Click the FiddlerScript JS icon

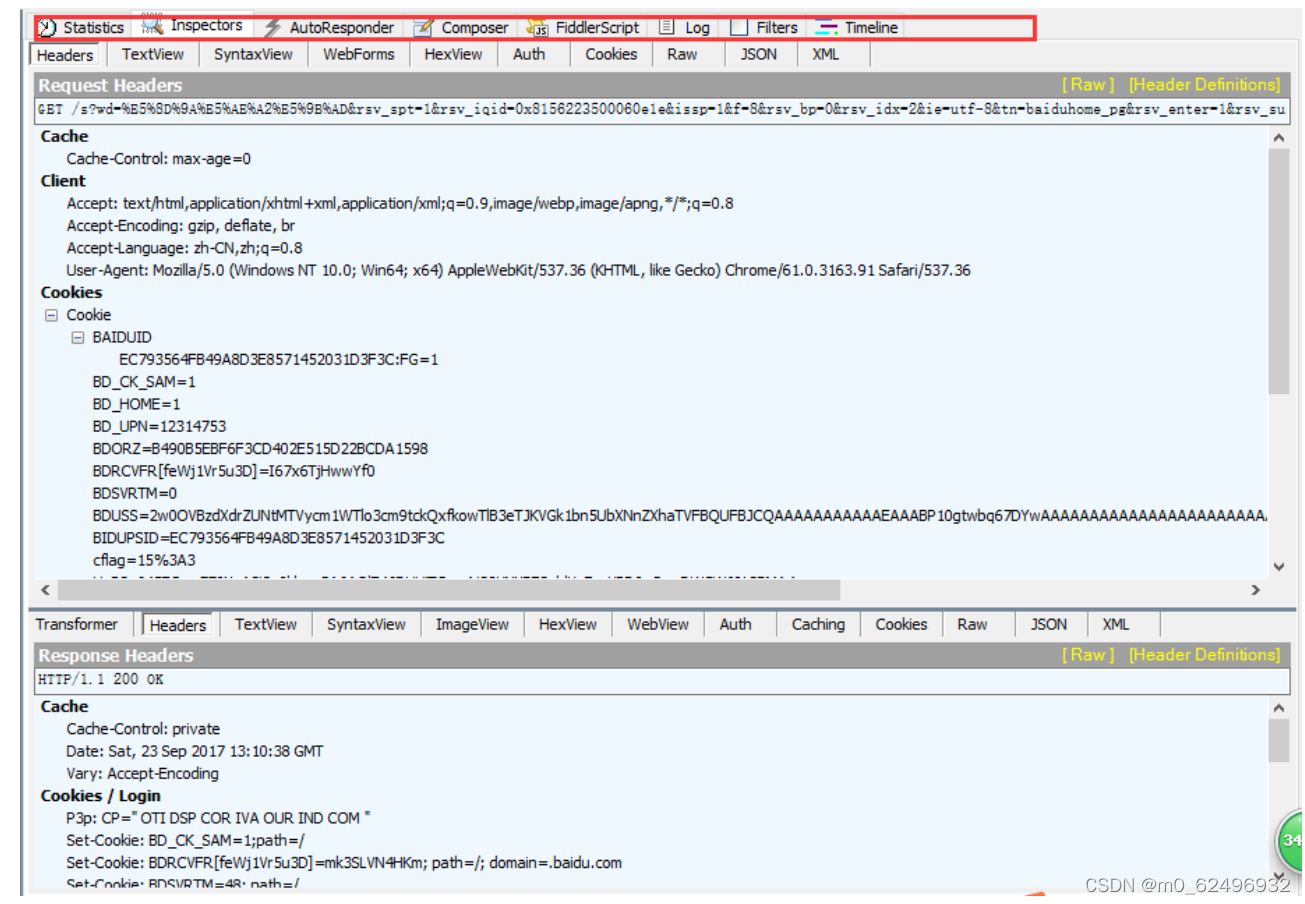pos(538,28)
